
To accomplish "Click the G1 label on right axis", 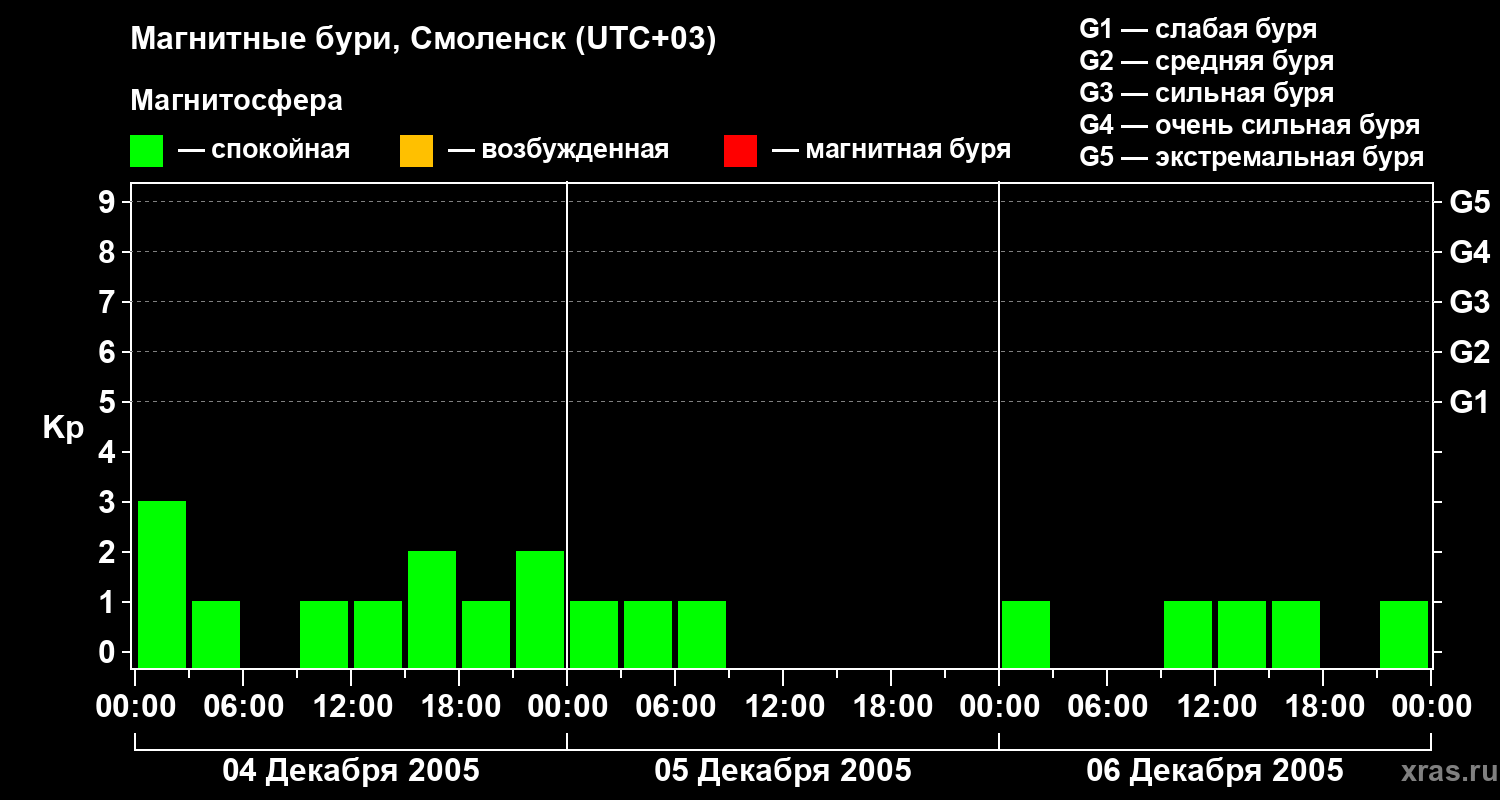I will click(1470, 402).
